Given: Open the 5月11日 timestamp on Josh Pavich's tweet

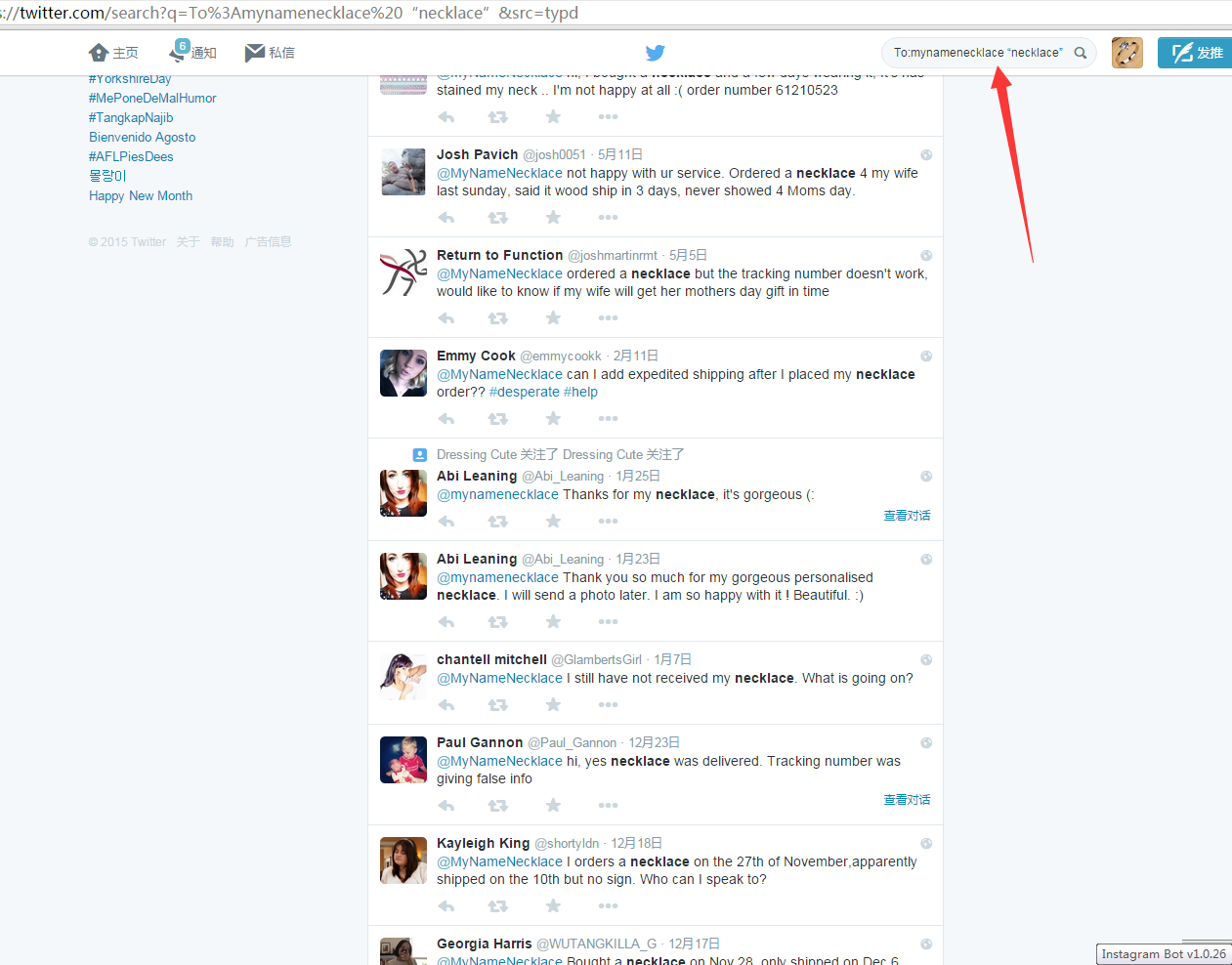Looking at the screenshot, I should point(620,154).
